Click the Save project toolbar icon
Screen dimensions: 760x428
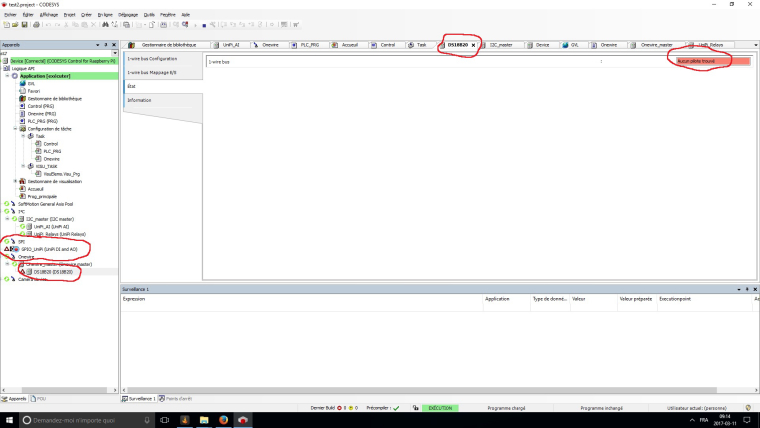22,25
